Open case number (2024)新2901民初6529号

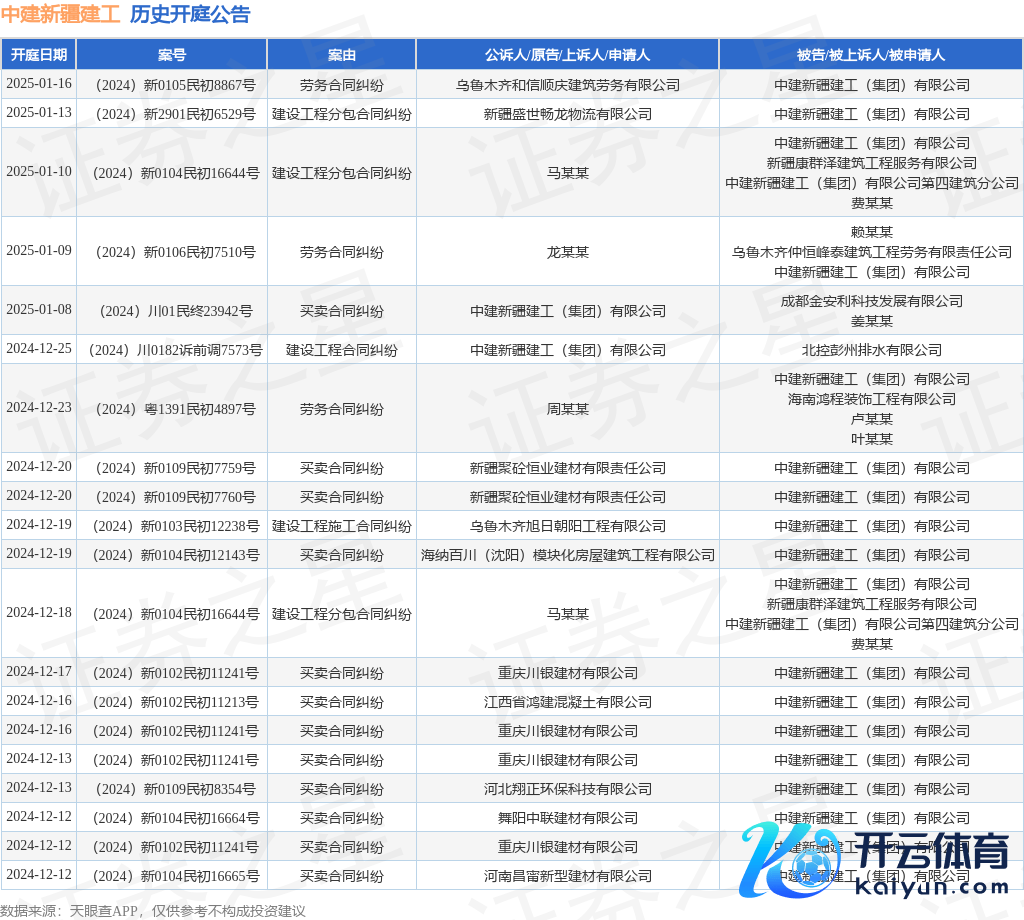[172, 114]
